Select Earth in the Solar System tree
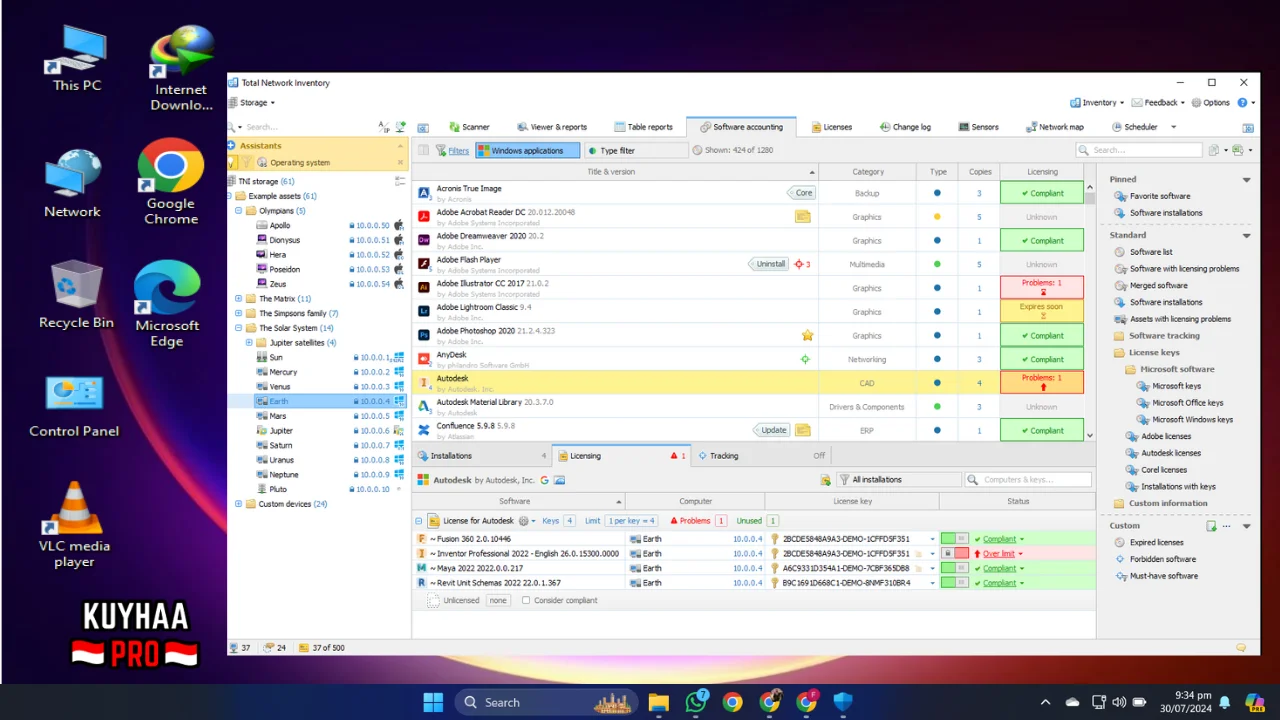Image resolution: width=1280 pixels, height=720 pixels. point(316,401)
